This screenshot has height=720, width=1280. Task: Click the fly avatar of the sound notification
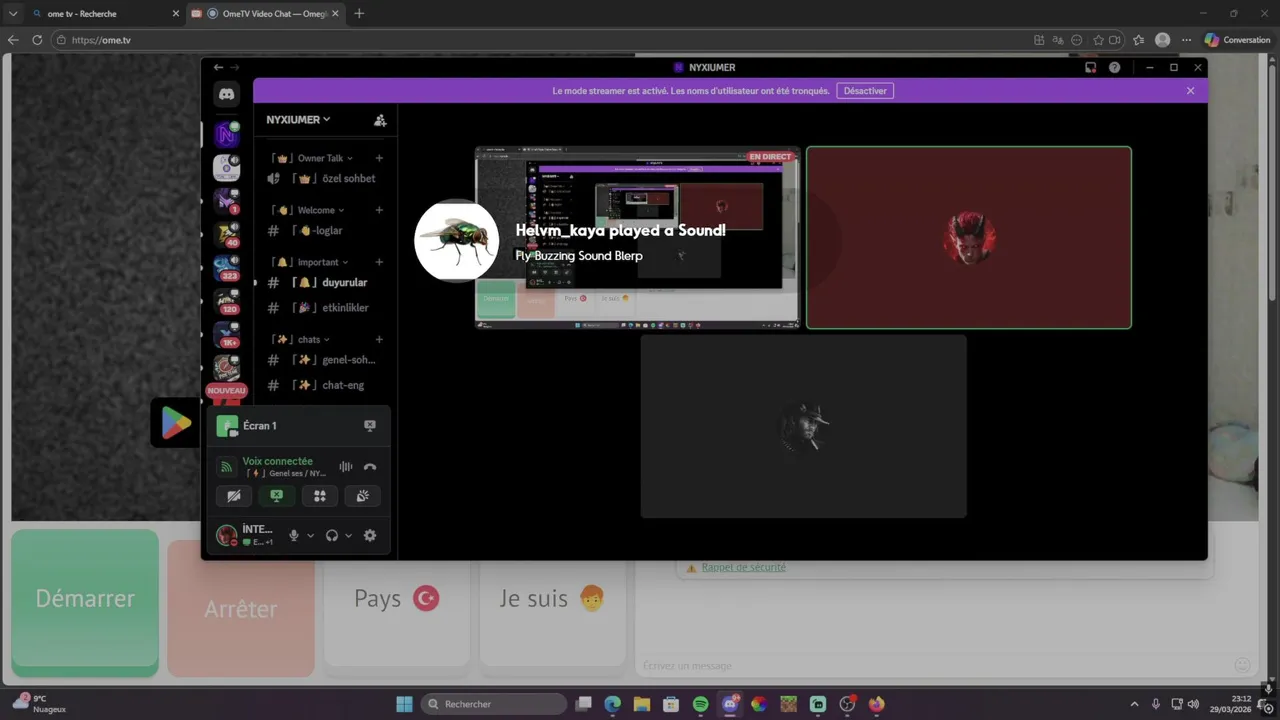(x=457, y=240)
